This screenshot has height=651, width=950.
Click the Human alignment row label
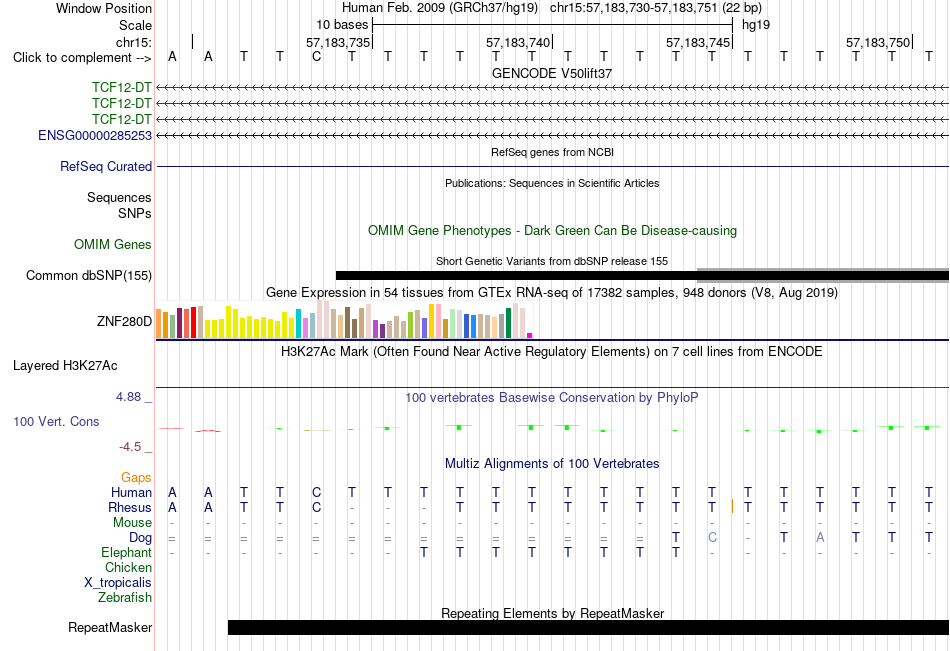point(131,492)
